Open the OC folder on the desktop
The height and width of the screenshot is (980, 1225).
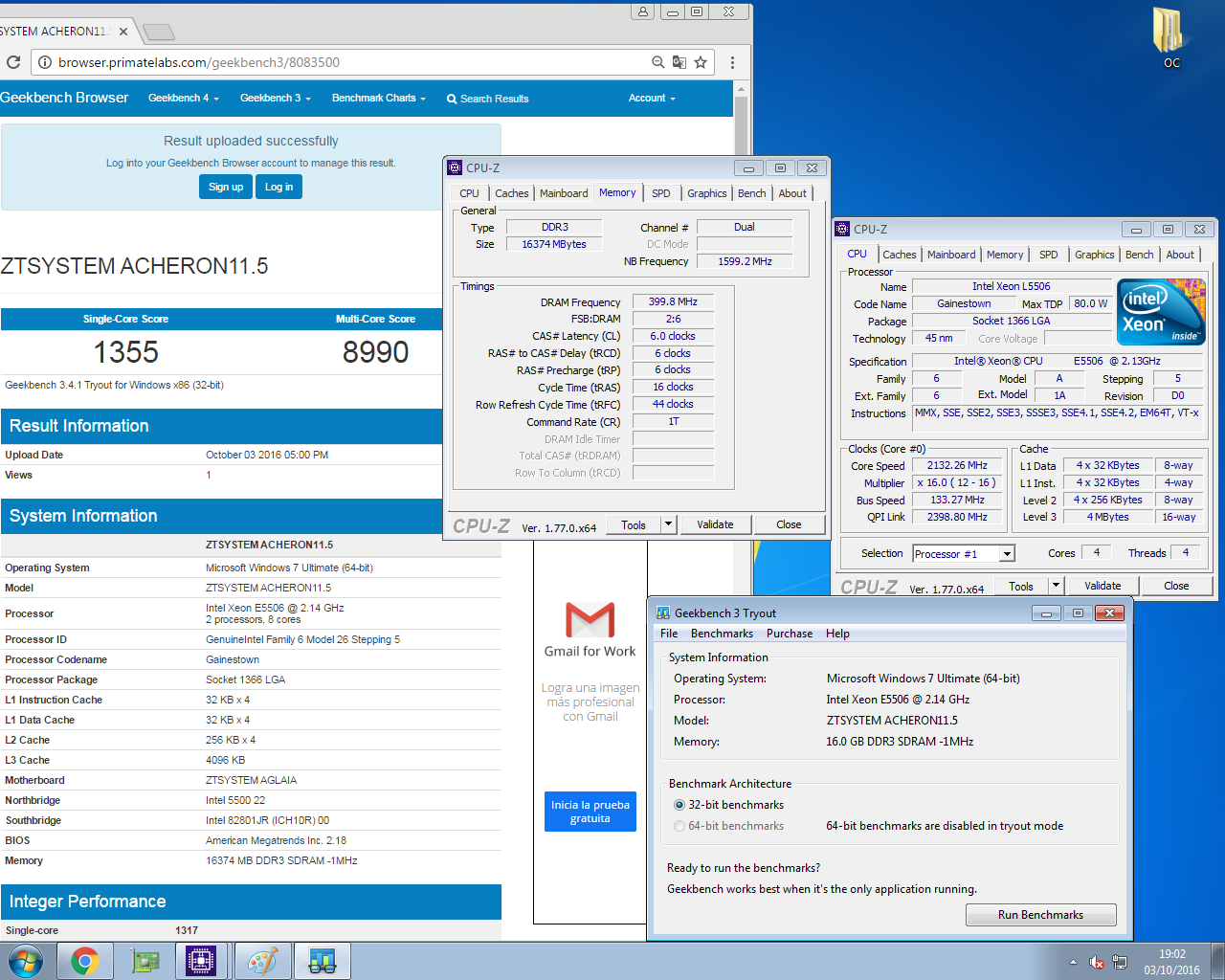tap(1171, 38)
